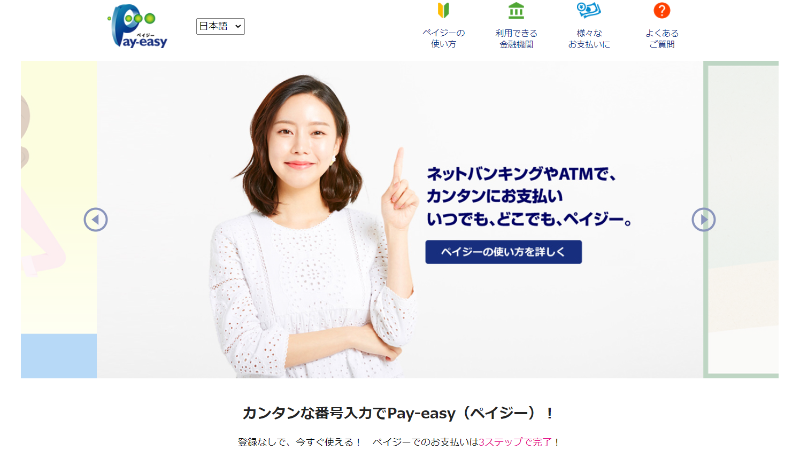Click the ペイジーの使い方を詳しく button
The width and height of the screenshot is (800, 451).
[504, 252]
